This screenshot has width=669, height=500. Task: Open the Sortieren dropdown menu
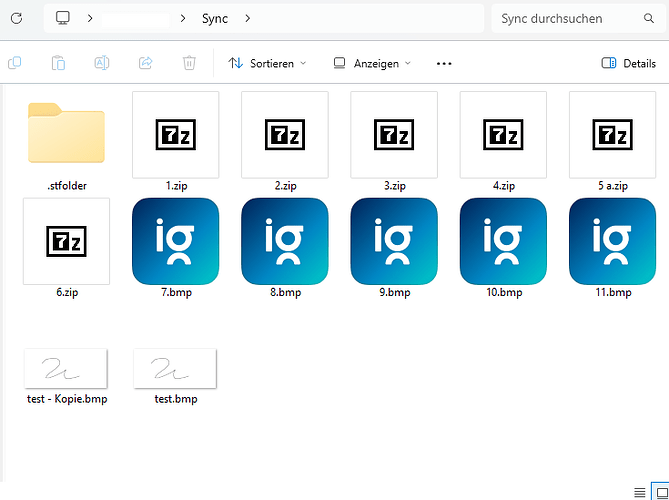267,64
